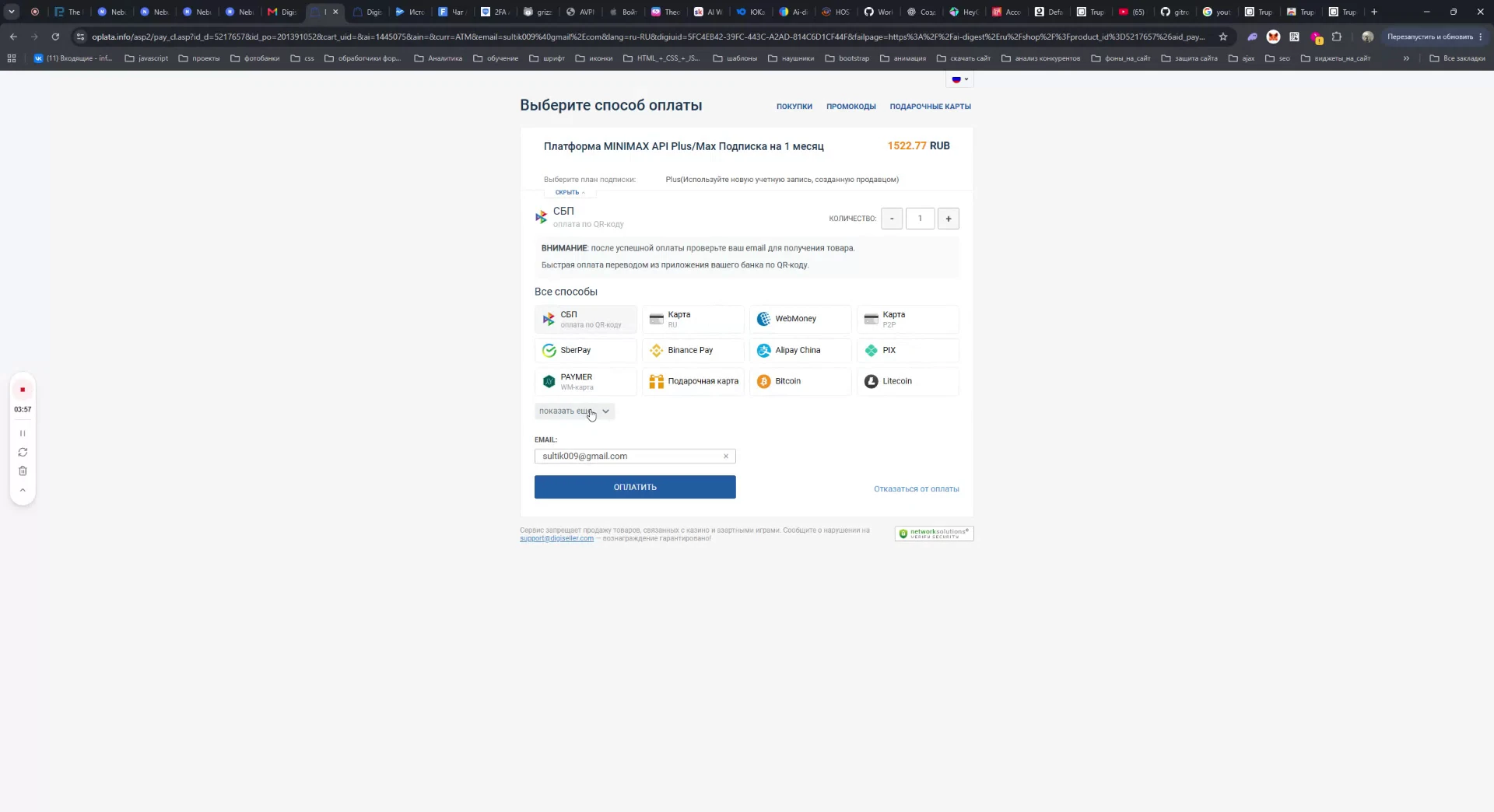The width and height of the screenshot is (1494, 812).
Task: Open the Extensions puzzle icon
Action: [x=1336, y=37]
